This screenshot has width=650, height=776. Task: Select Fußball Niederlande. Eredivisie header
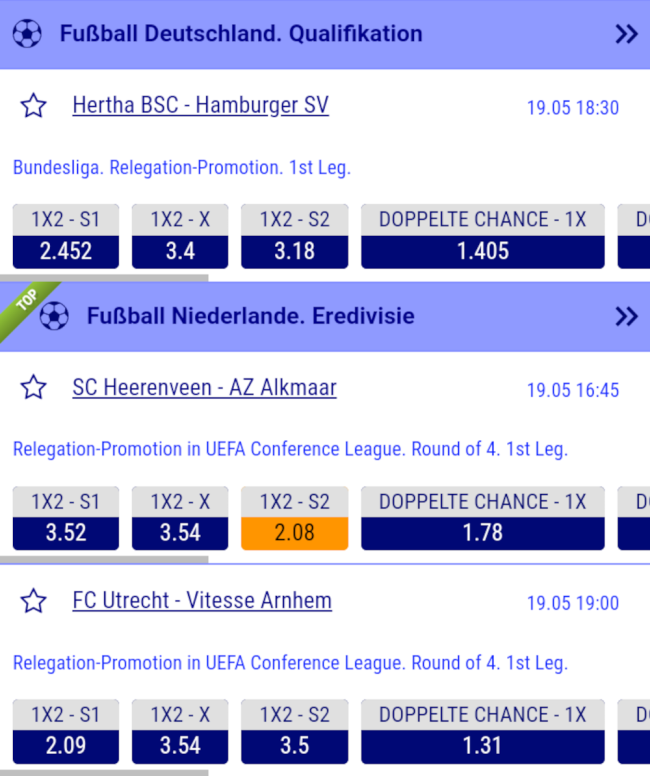point(250,316)
